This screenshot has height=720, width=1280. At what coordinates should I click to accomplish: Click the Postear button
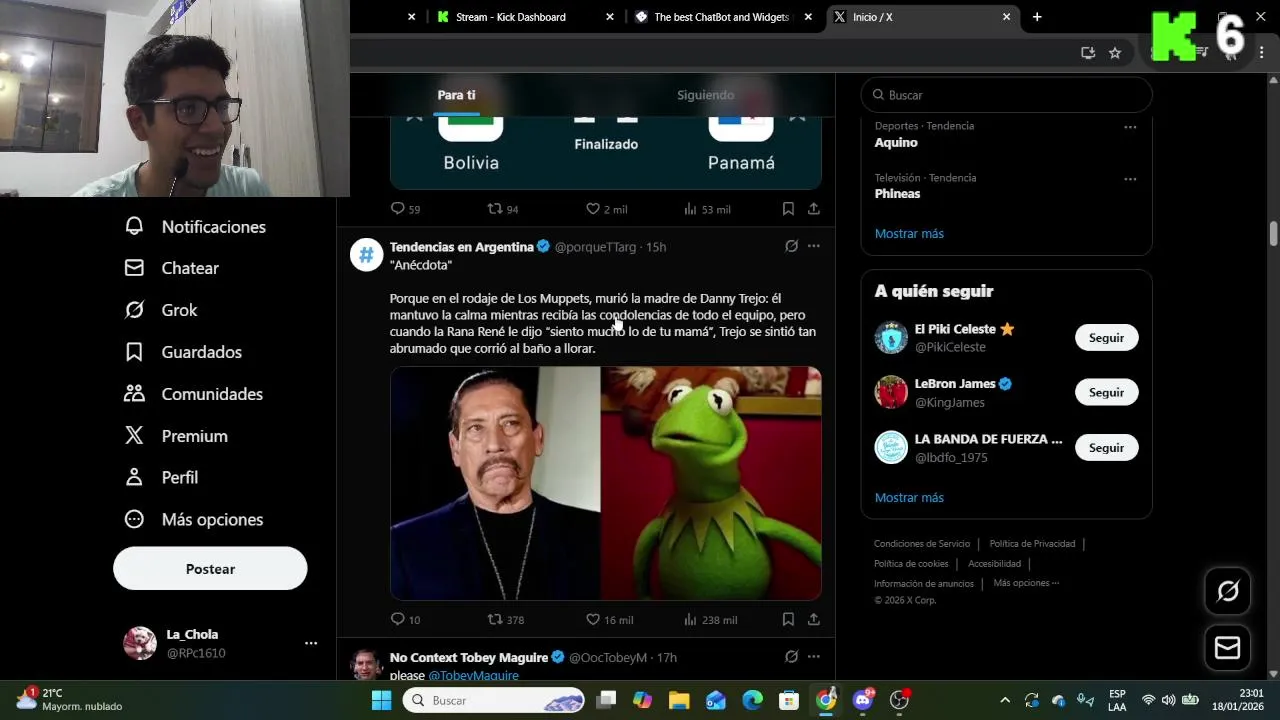coord(210,568)
